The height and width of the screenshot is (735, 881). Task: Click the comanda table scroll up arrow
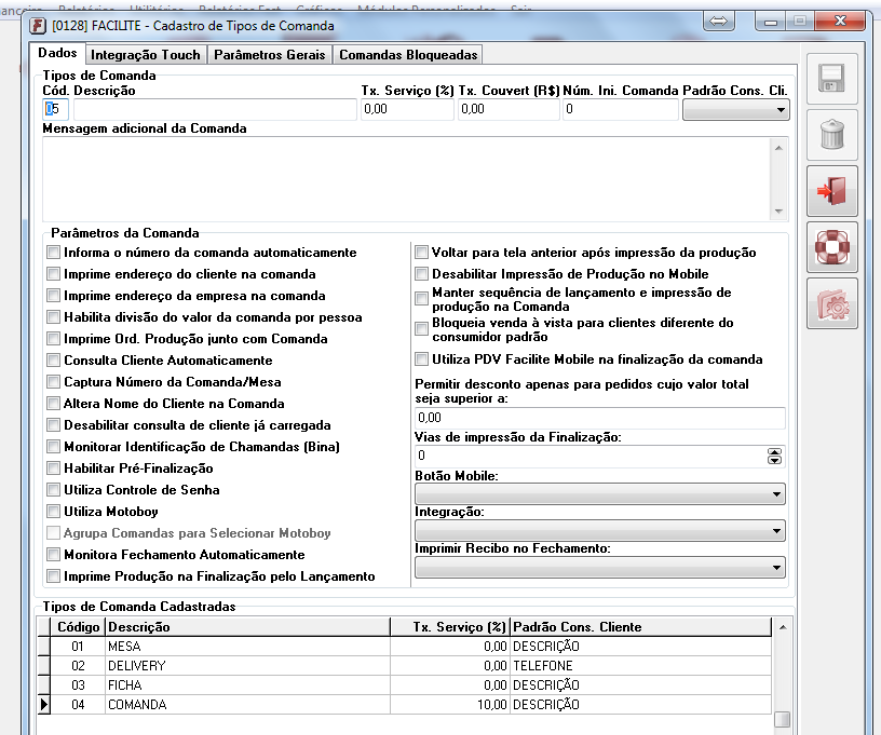pyautogui.click(x=782, y=627)
